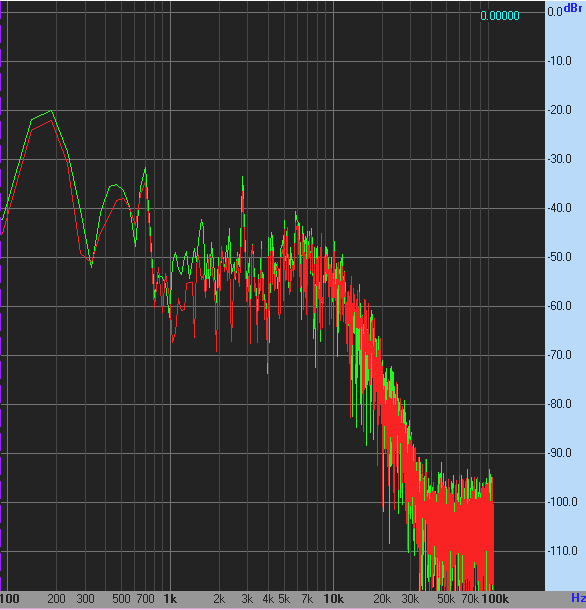586x610 pixels.
Task: Click the -20.0 level axis label
Action: 560,110
